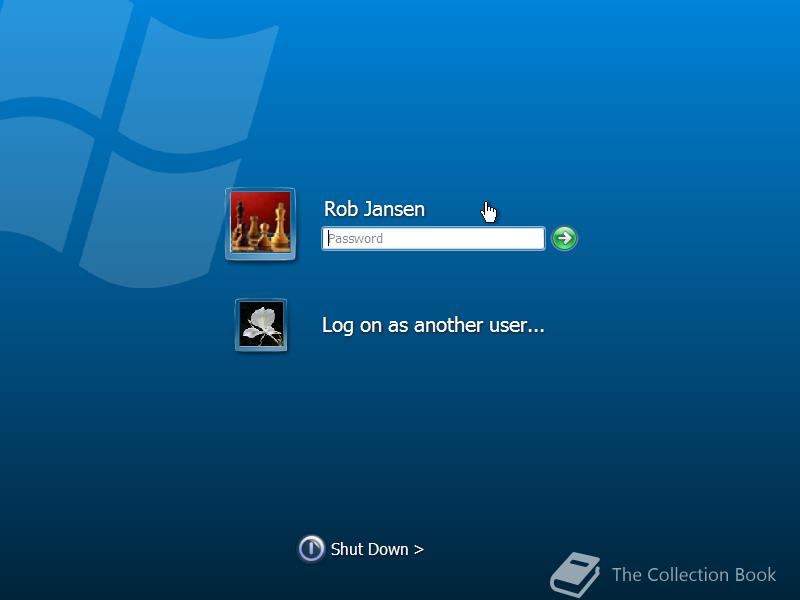
Task: Choose Log on as another user
Action: click(433, 325)
